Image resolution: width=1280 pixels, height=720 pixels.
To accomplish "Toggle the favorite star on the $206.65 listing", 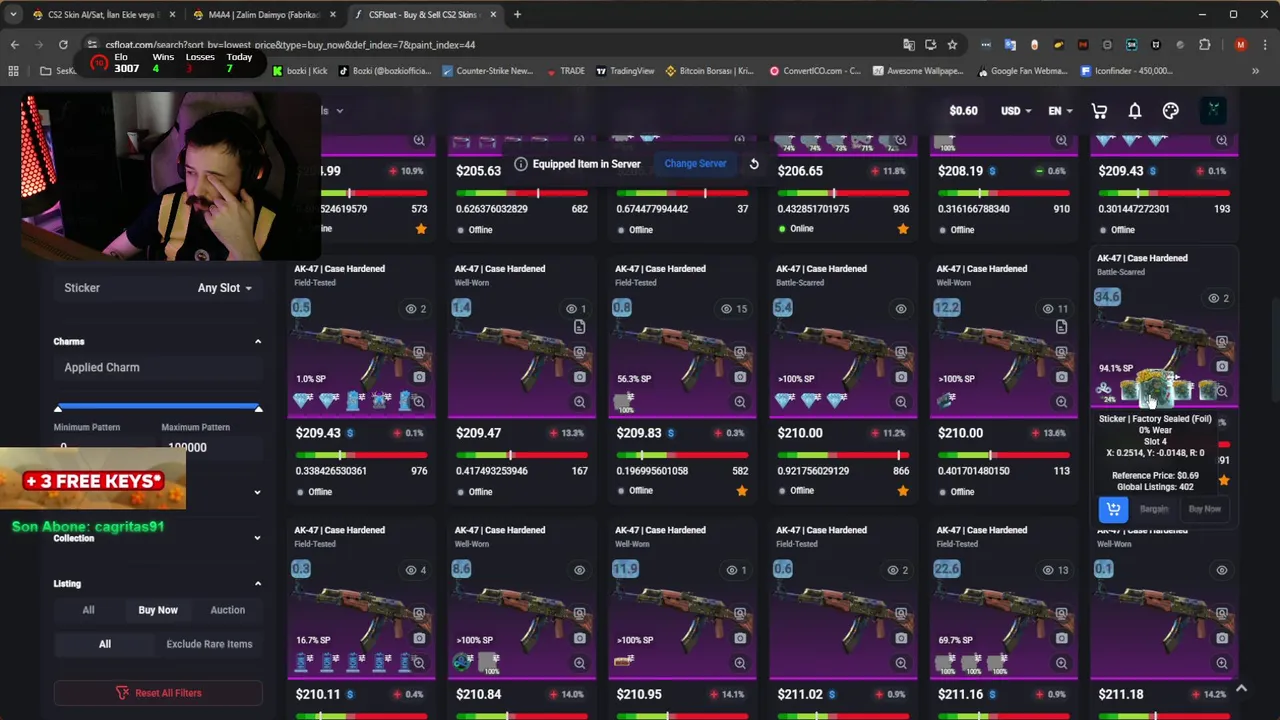I will coord(902,229).
